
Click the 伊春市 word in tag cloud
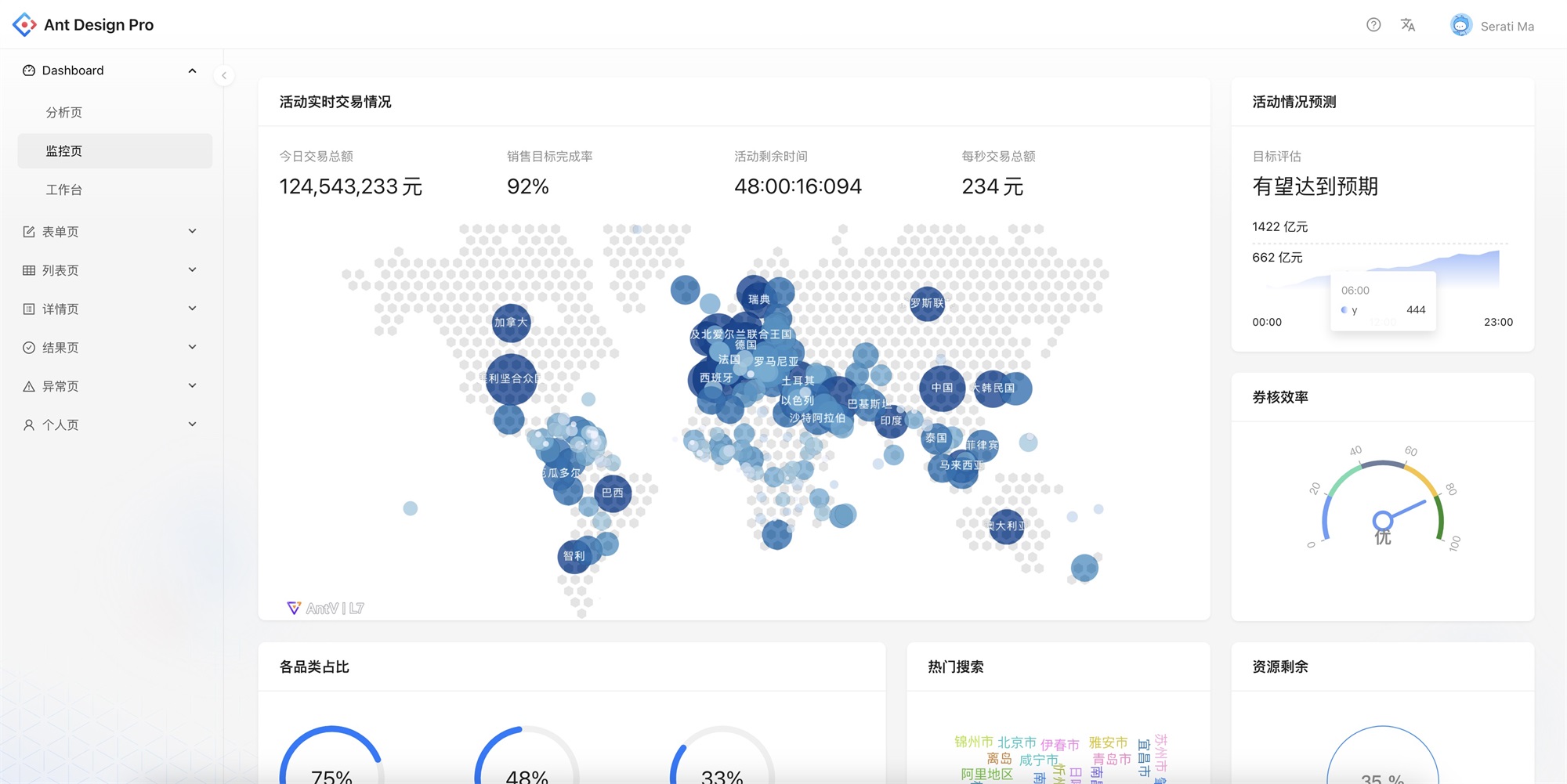point(1060,745)
